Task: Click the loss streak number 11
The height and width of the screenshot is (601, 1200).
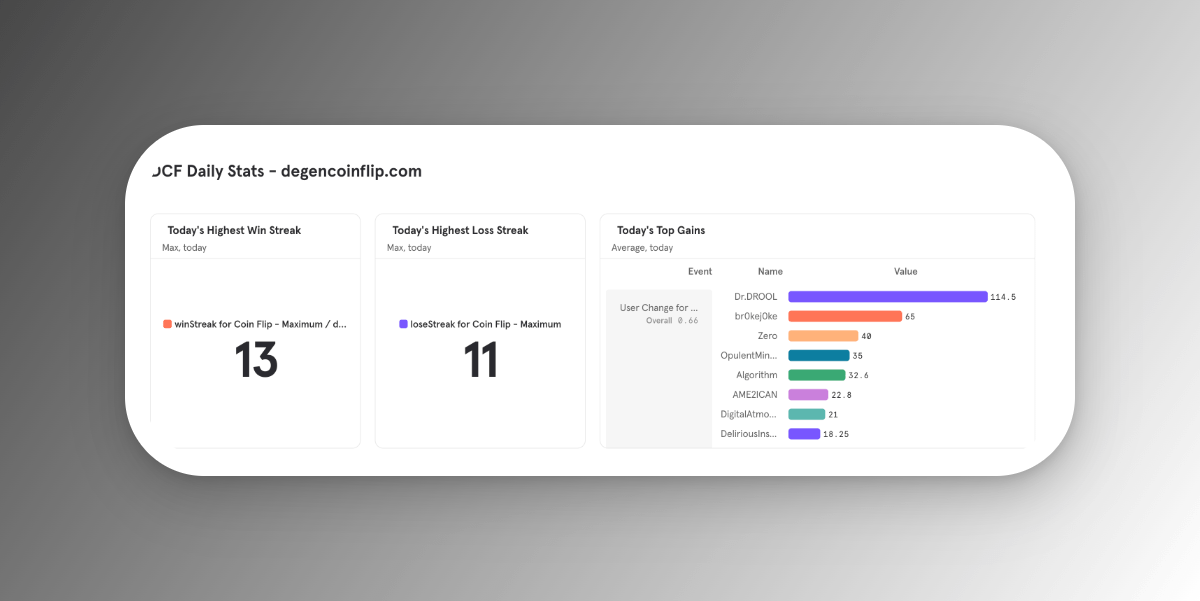Action: click(480, 361)
